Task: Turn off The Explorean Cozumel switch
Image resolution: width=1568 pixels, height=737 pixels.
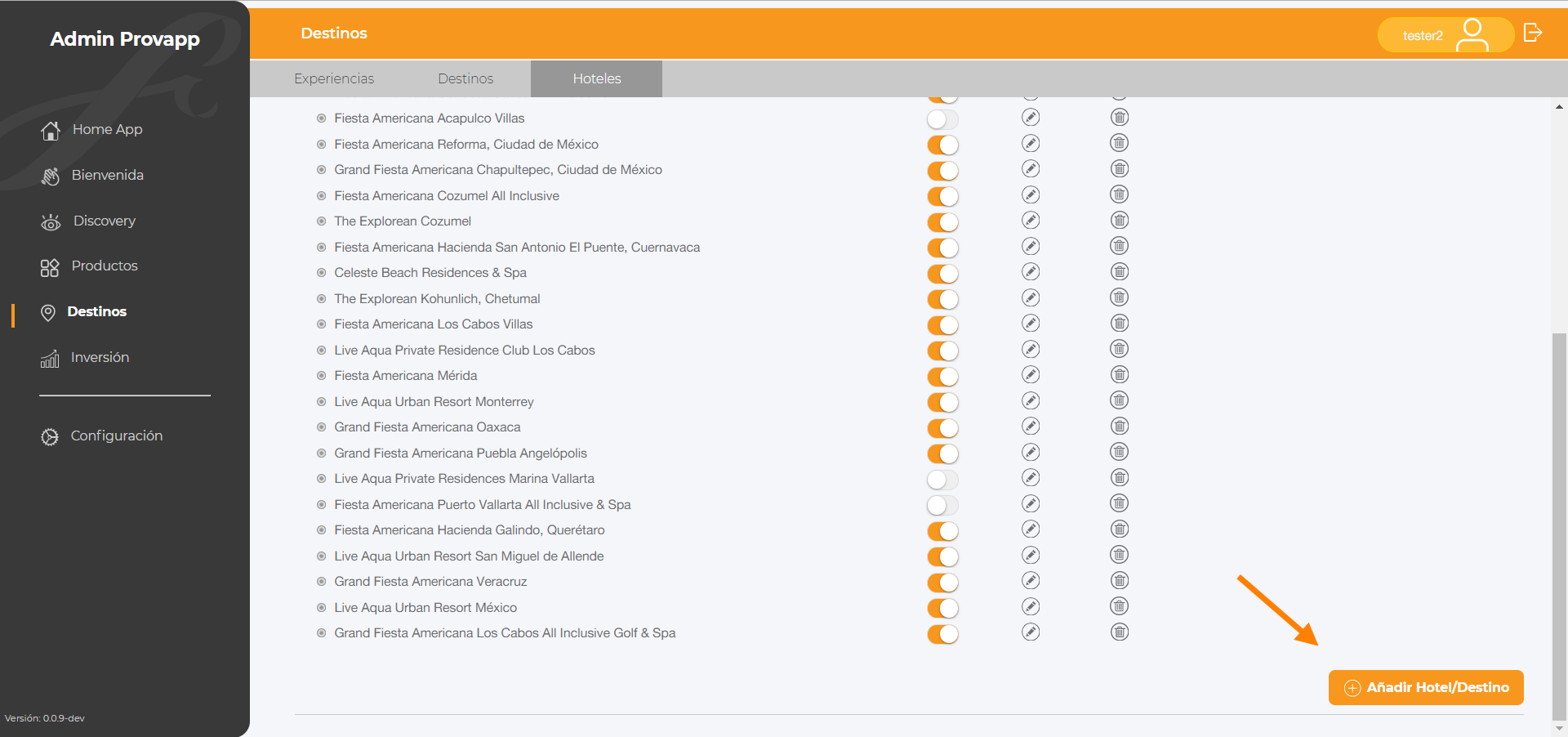Action: [942, 222]
